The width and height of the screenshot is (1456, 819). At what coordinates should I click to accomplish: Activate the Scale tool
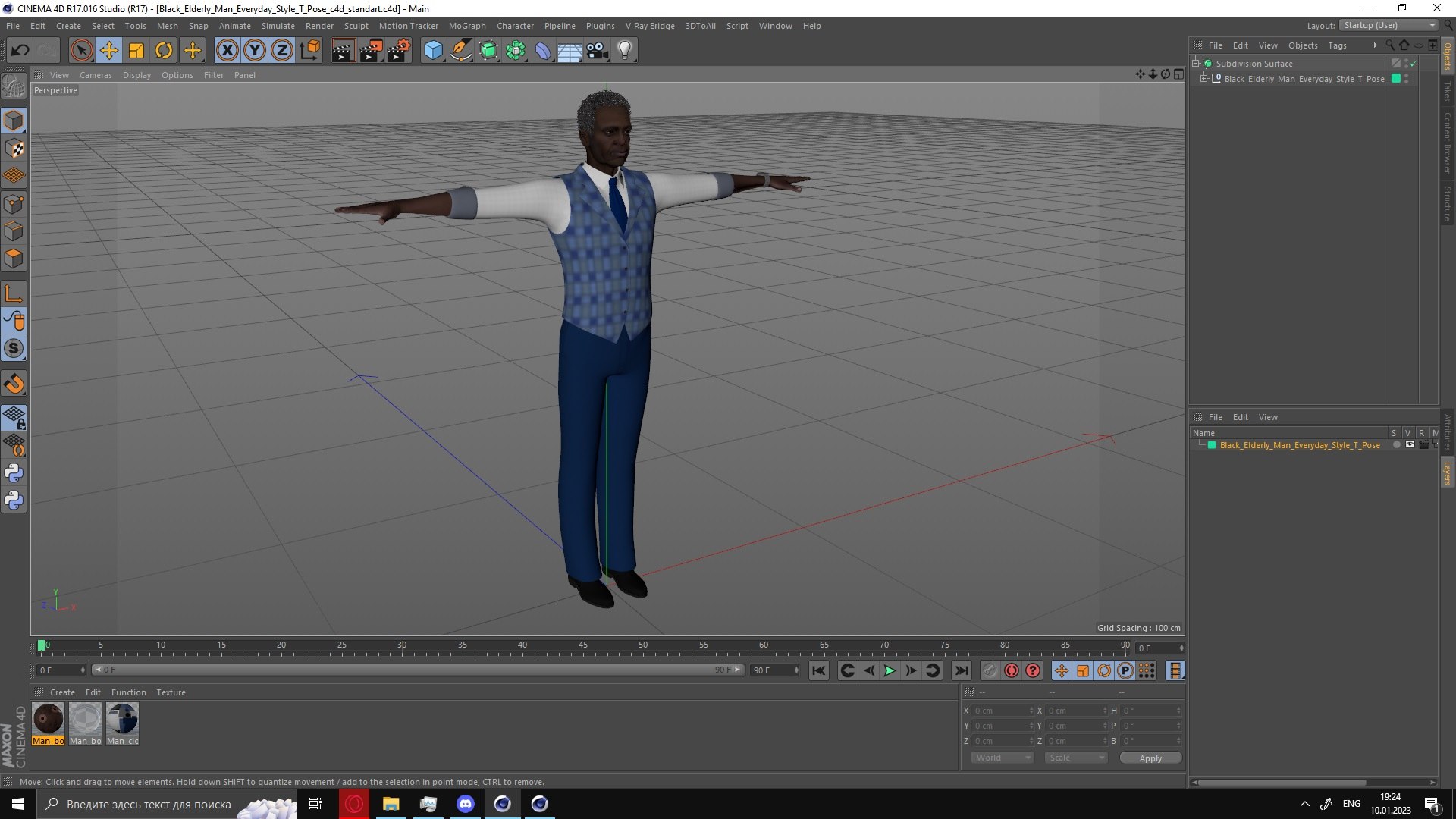(136, 51)
